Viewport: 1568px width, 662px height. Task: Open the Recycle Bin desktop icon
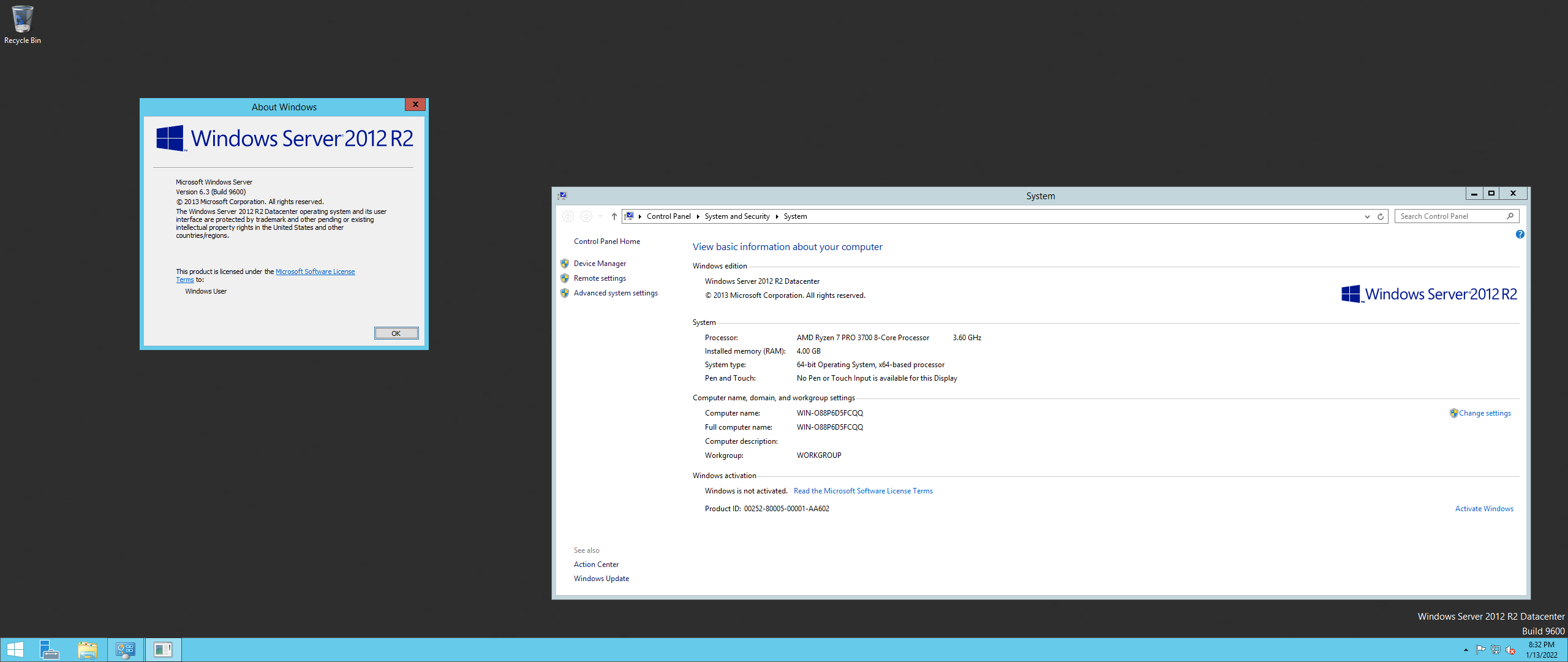tap(22, 25)
